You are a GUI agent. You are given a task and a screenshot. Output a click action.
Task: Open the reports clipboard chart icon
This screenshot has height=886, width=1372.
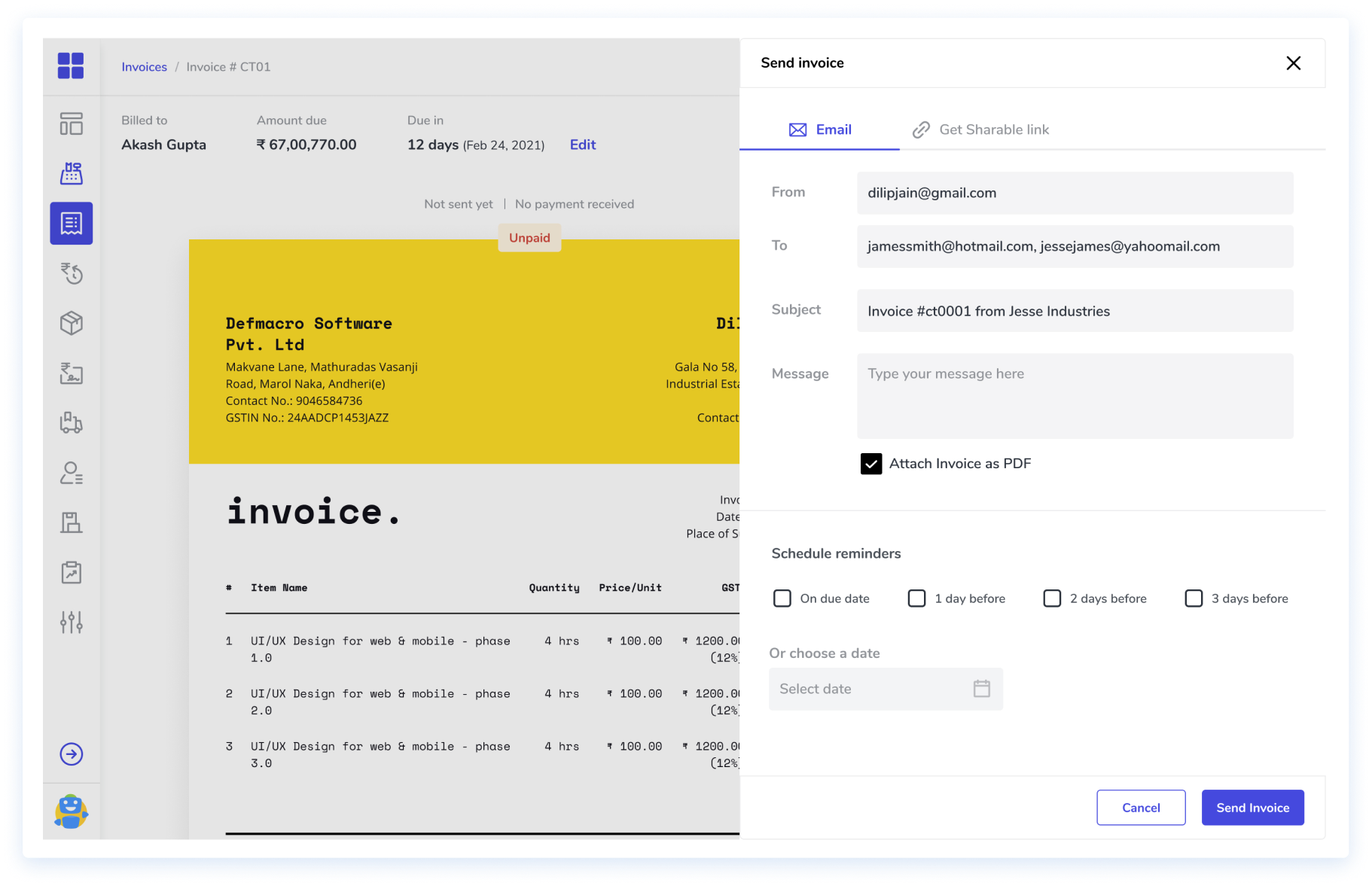pos(72,573)
